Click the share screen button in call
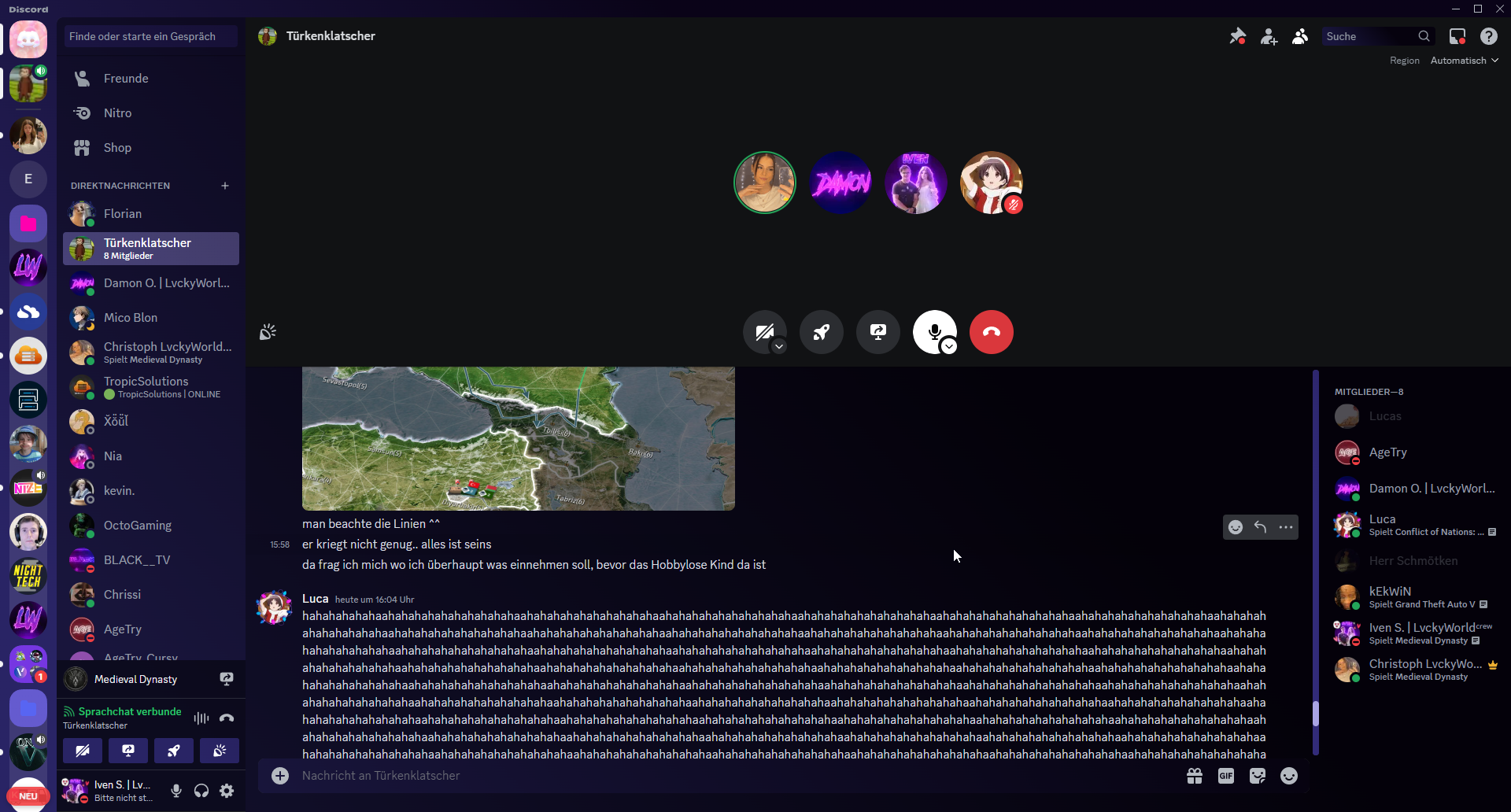 [877, 332]
